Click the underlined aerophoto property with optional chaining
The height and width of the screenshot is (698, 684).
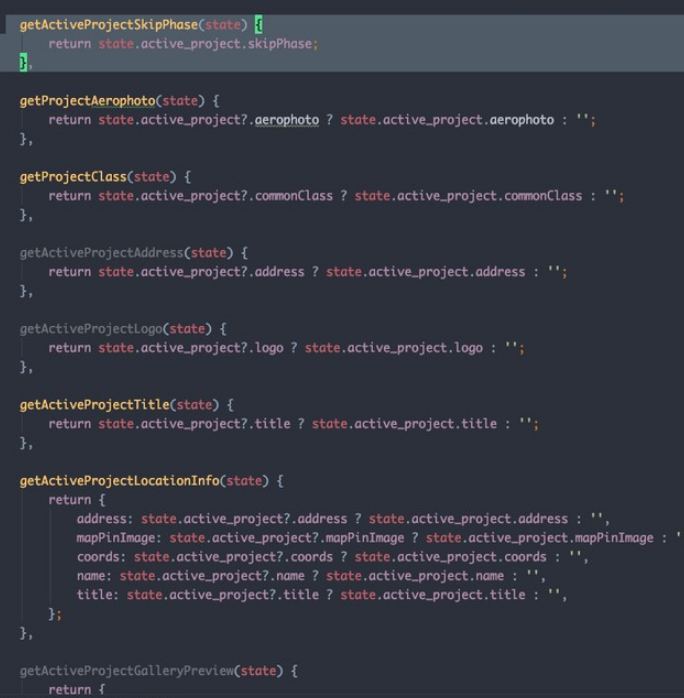coord(287,120)
